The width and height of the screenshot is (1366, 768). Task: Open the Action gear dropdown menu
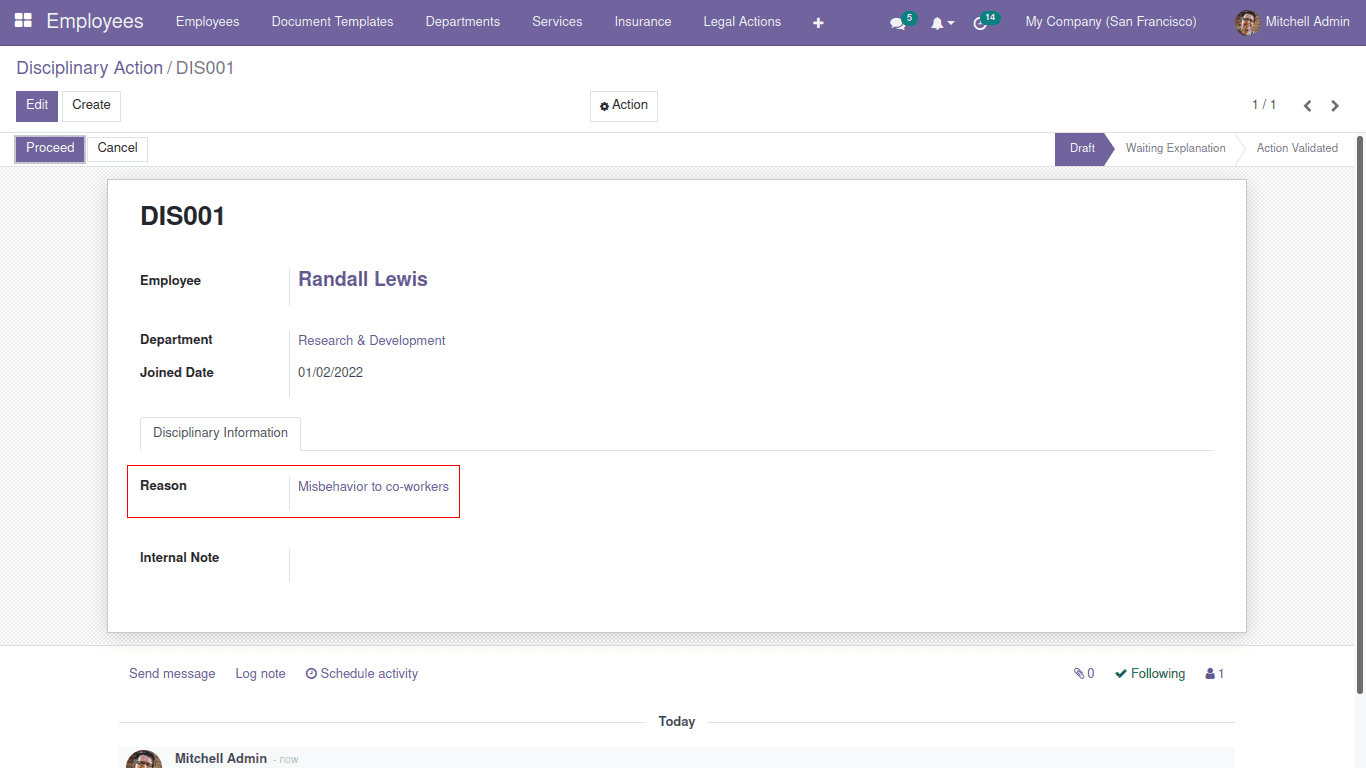point(623,105)
